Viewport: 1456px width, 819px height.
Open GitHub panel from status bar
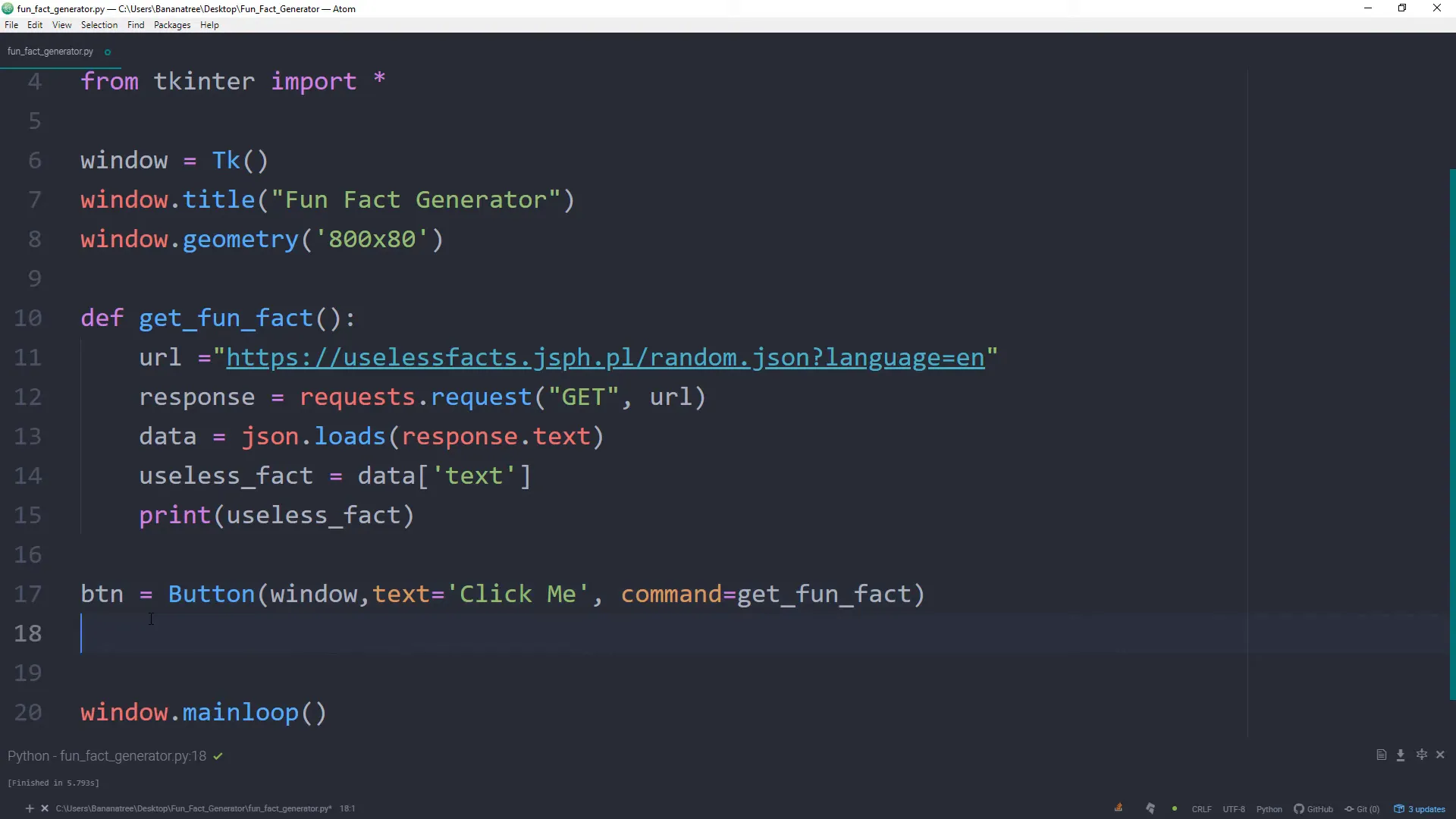point(1313,809)
